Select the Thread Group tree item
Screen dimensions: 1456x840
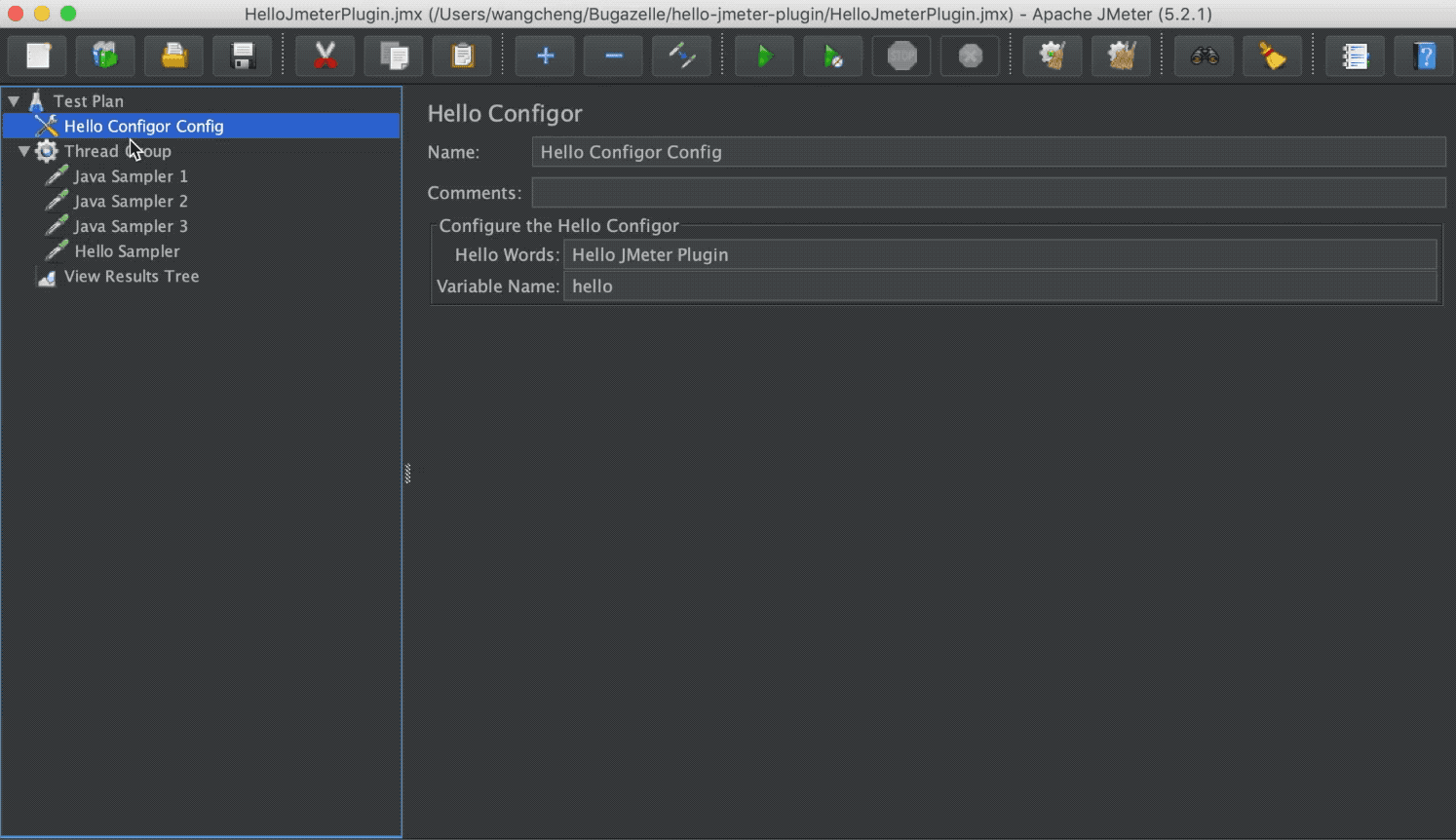click(x=118, y=151)
